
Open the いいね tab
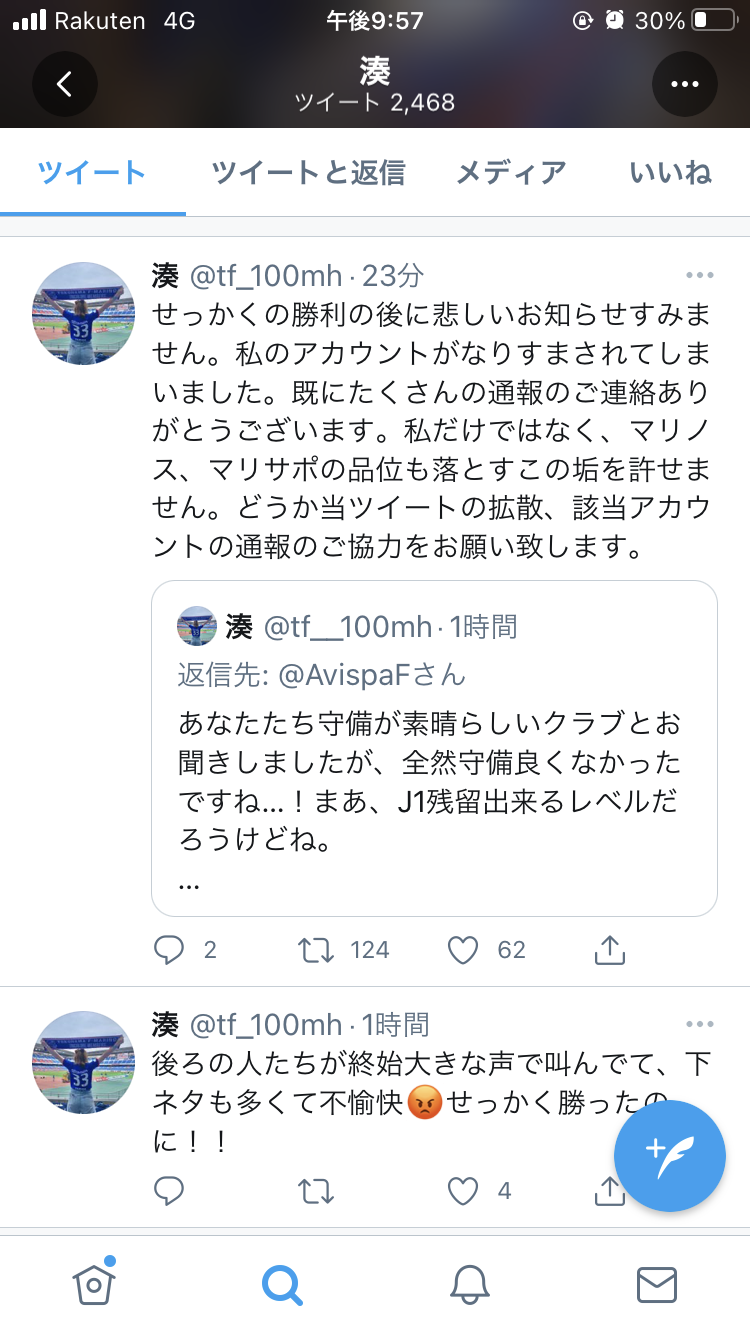[x=670, y=173]
